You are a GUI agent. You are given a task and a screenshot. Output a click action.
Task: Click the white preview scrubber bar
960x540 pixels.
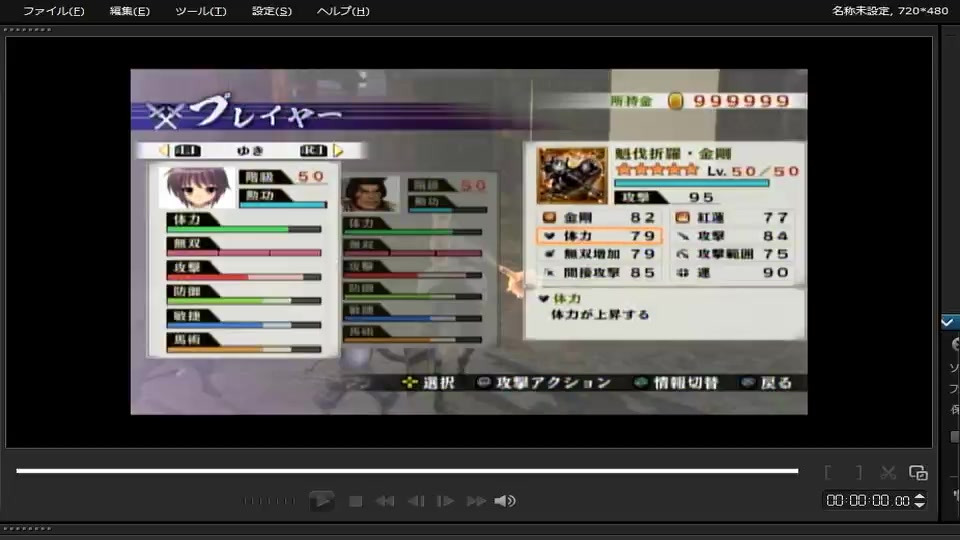pos(407,471)
